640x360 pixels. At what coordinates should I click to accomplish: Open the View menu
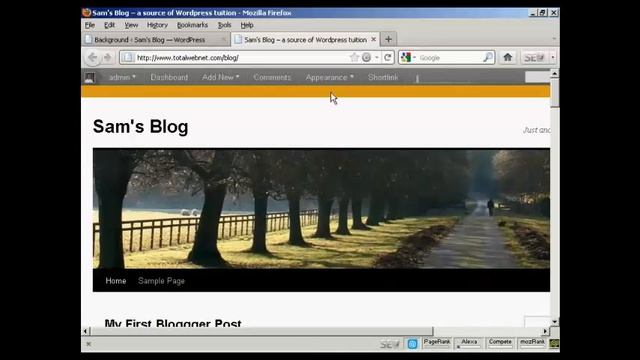click(131, 25)
